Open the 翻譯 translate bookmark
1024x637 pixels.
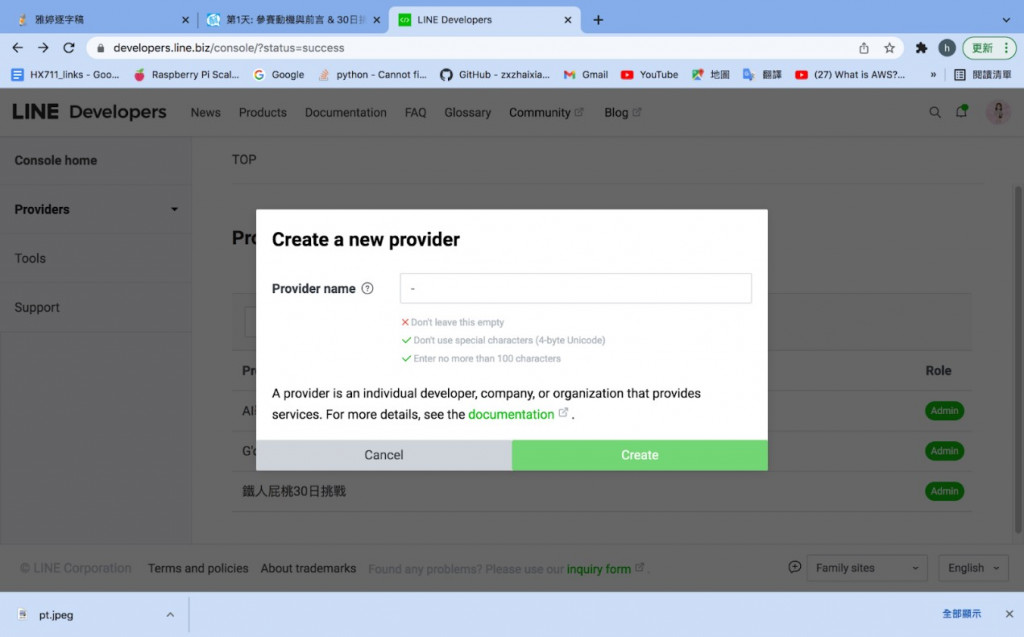(x=762, y=74)
